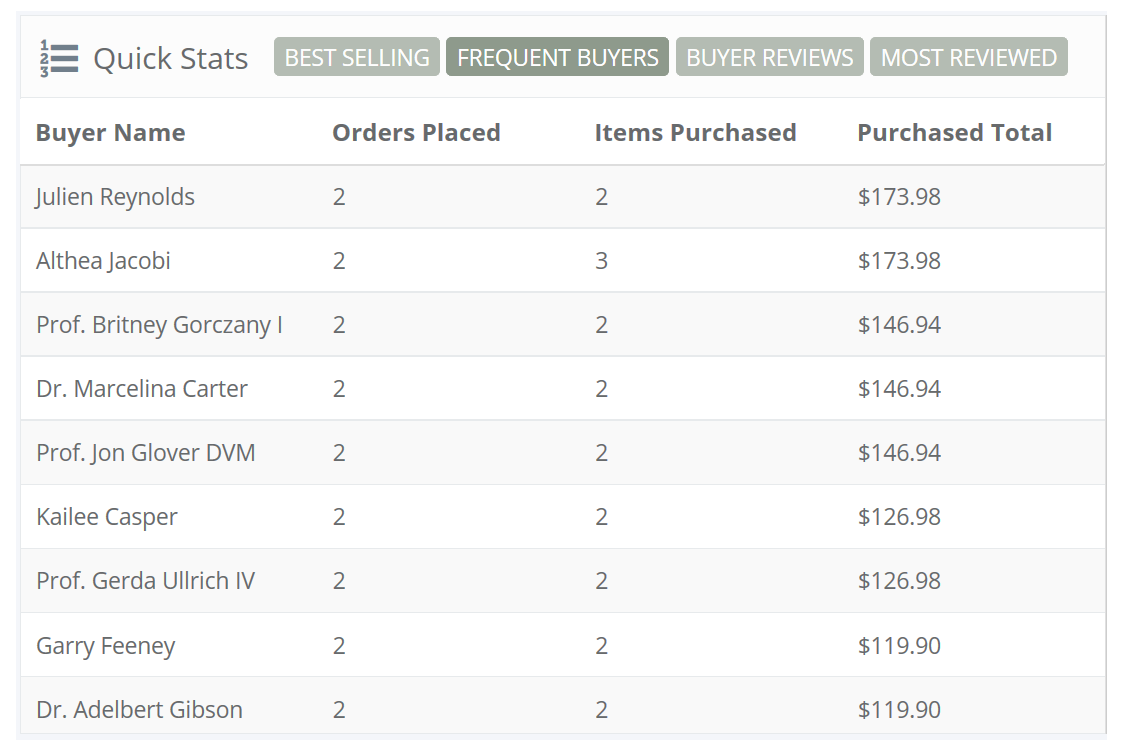Select Prof. Gerda Ullrich IV's row
The width and height of the screenshot is (1124, 751).
tap(146, 580)
